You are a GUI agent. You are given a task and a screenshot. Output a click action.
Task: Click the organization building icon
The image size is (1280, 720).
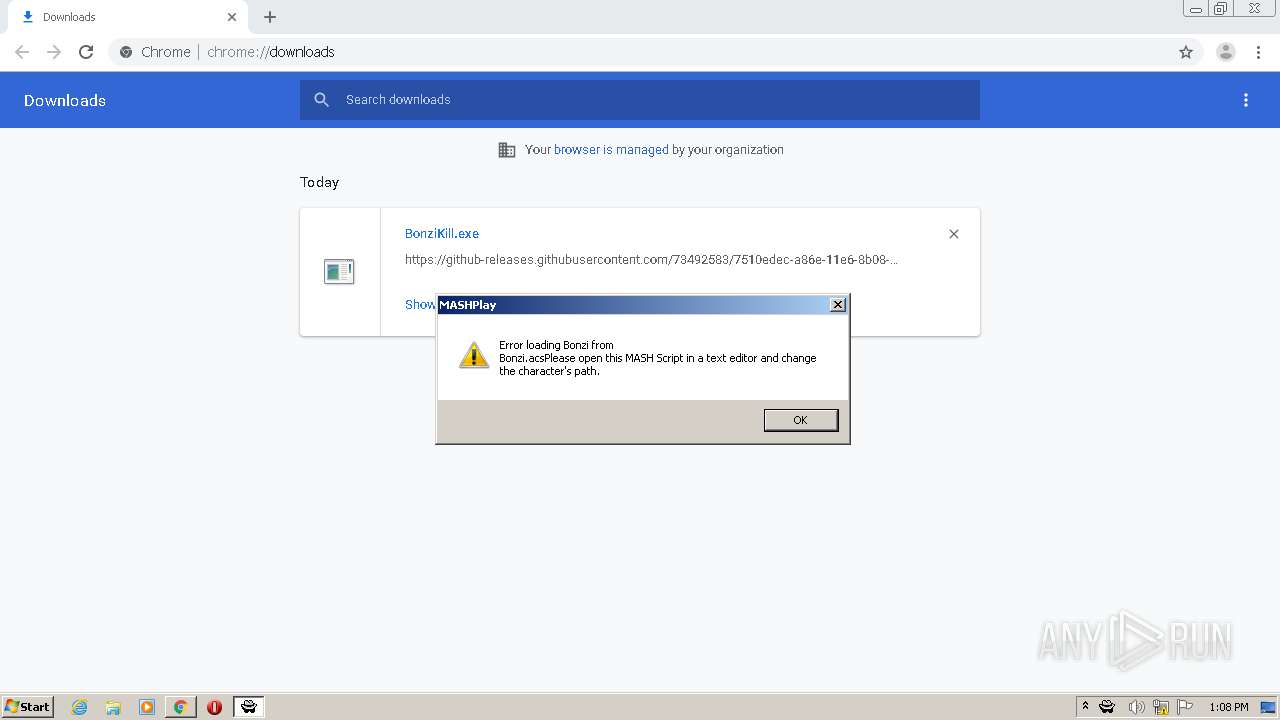507,150
